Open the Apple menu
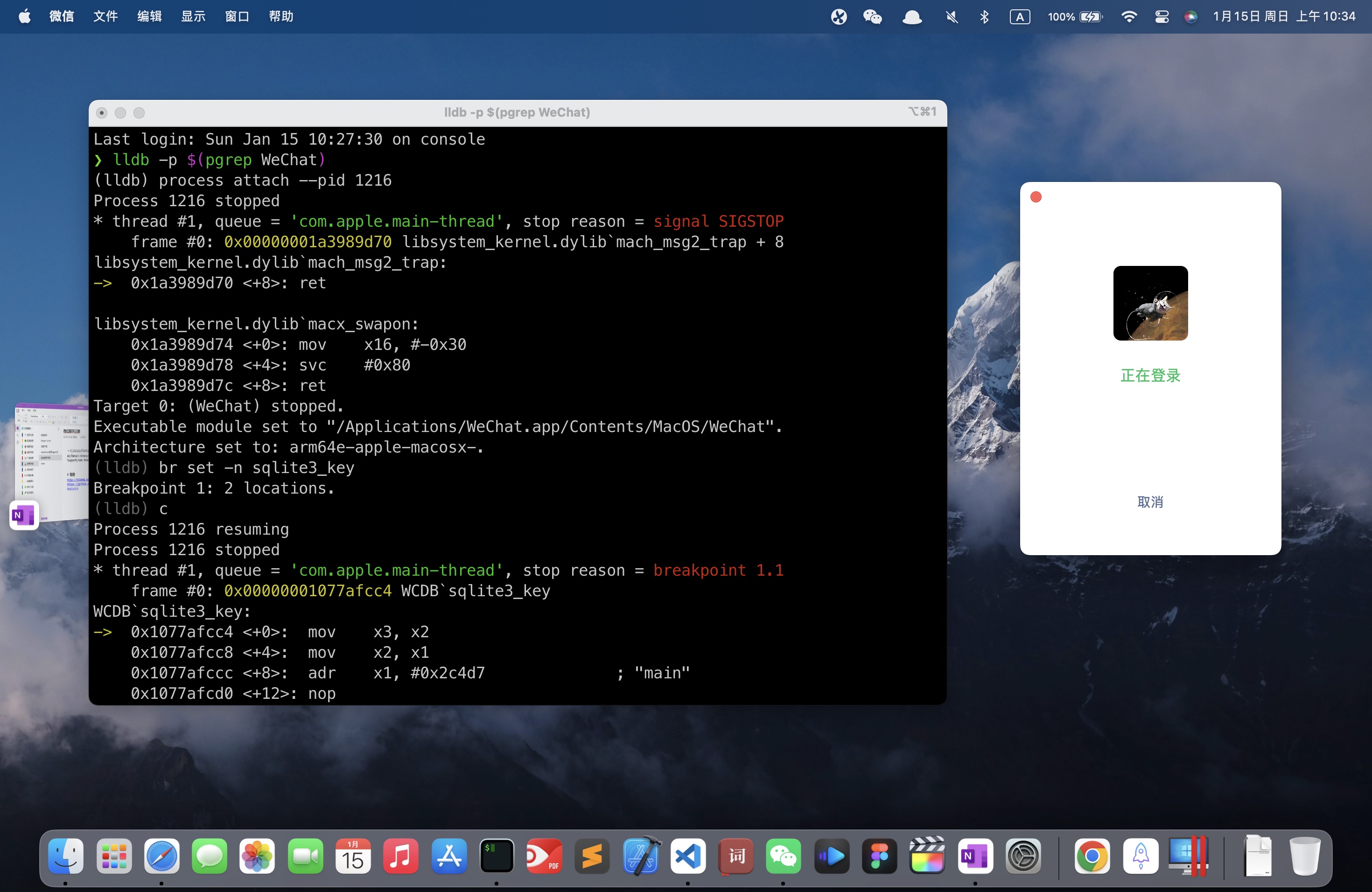This screenshot has height=892, width=1372. (x=24, y=16)
